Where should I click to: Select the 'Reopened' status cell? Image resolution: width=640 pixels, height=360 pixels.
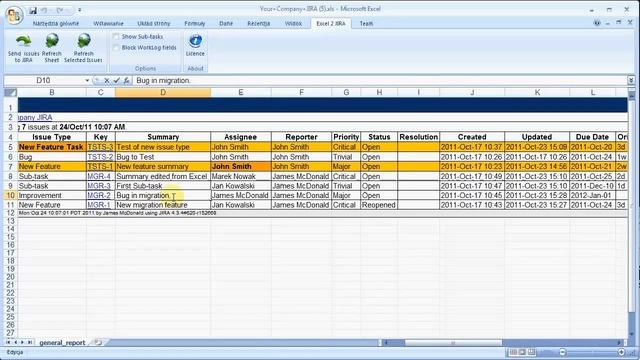(379, 205)
